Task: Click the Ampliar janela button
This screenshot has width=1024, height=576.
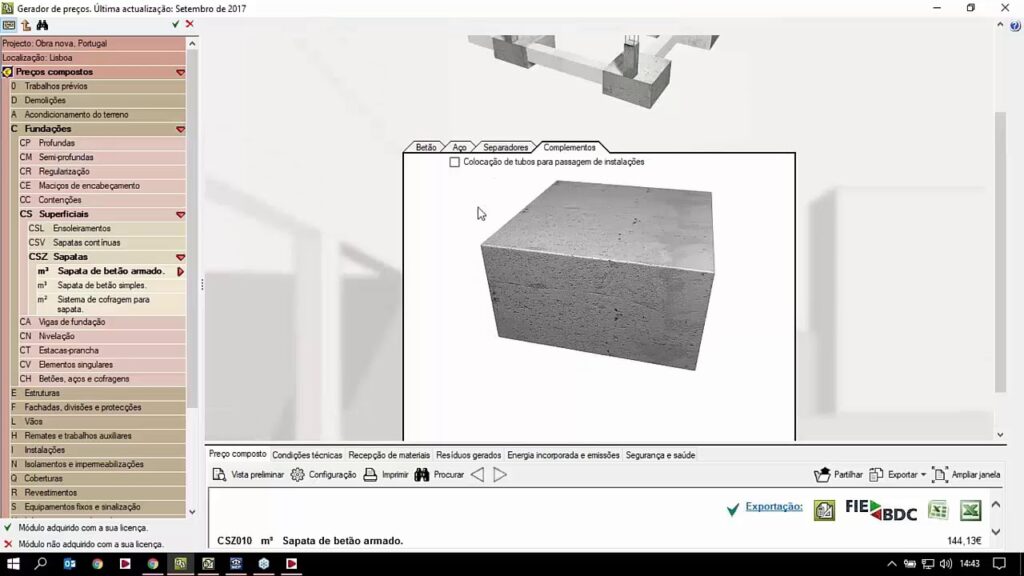Action: tap(965, 475)
